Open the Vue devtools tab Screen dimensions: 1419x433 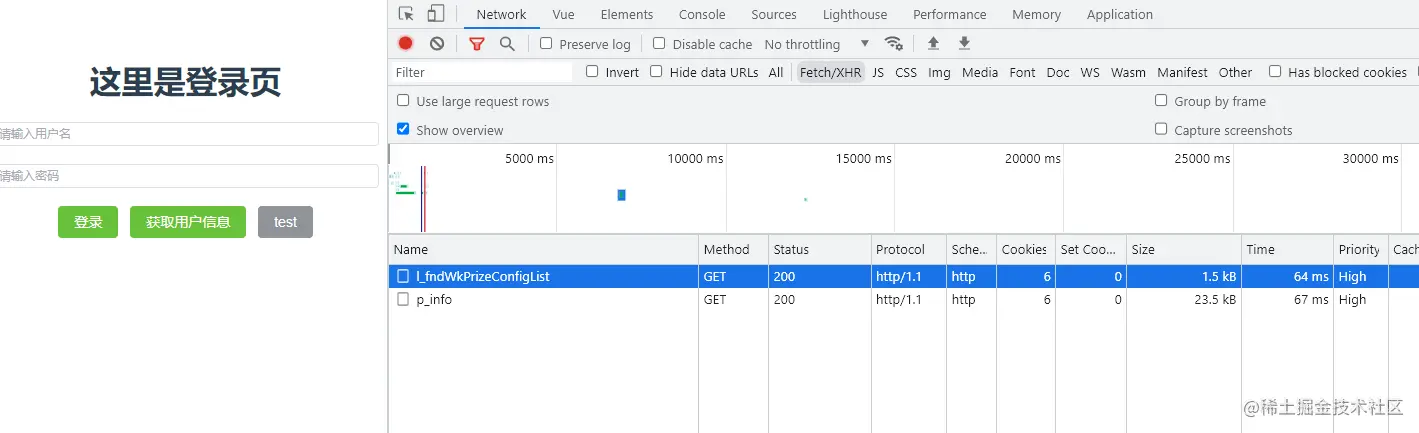563,14
